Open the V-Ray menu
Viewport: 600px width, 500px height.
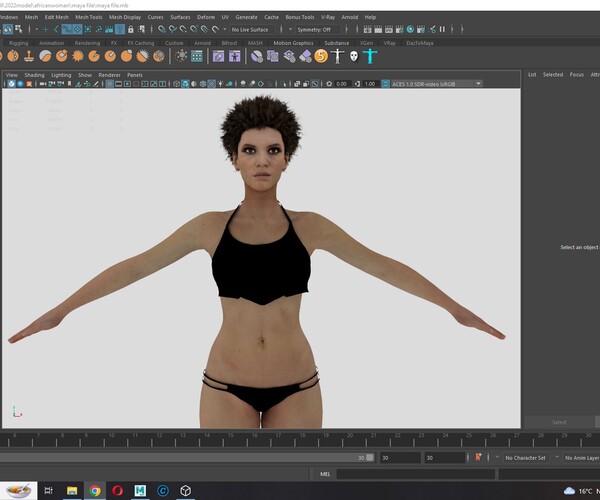[x=328, y=17]
